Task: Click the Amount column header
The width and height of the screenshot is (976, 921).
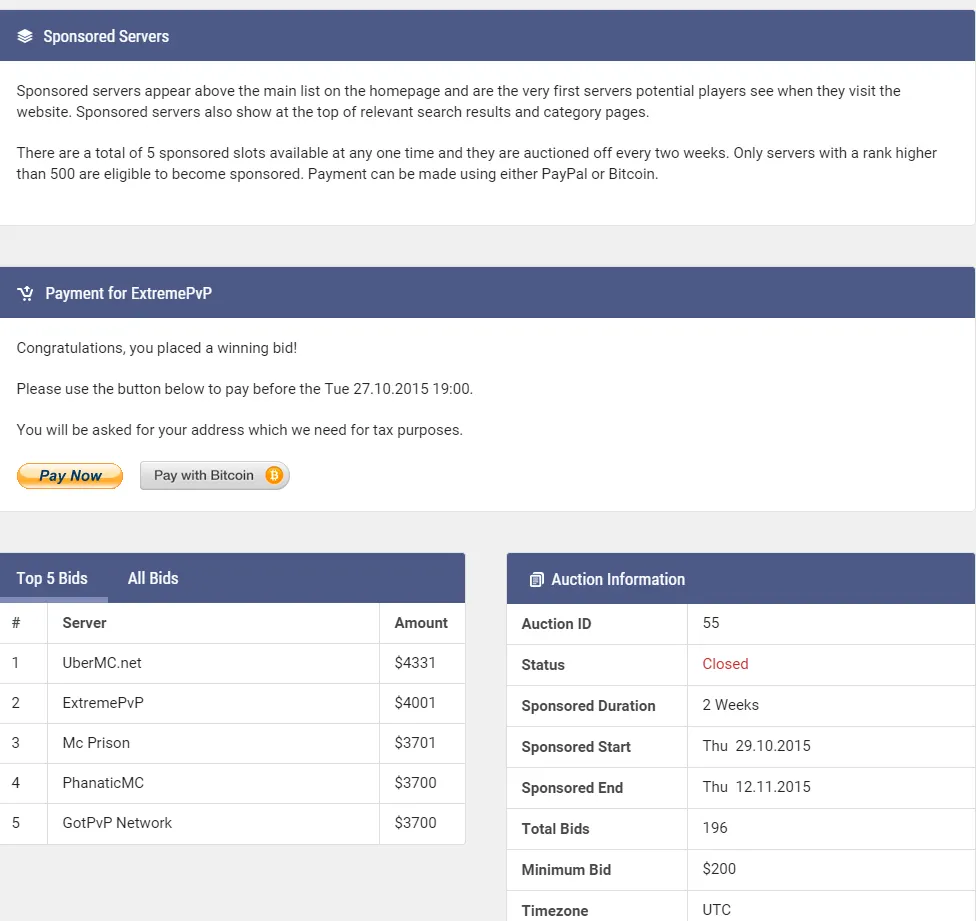Action: [421, 623]
